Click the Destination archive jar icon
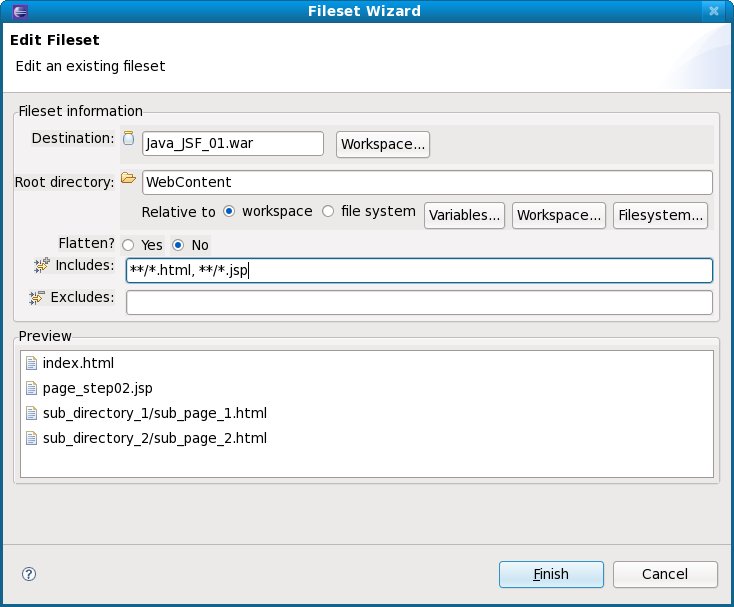 [128, 139]
